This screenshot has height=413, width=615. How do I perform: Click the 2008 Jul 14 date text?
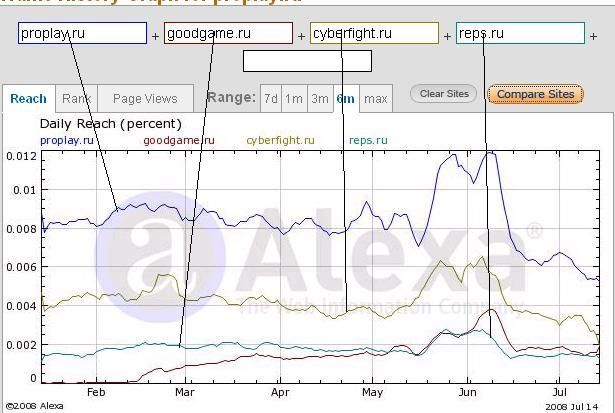(572, 407)
